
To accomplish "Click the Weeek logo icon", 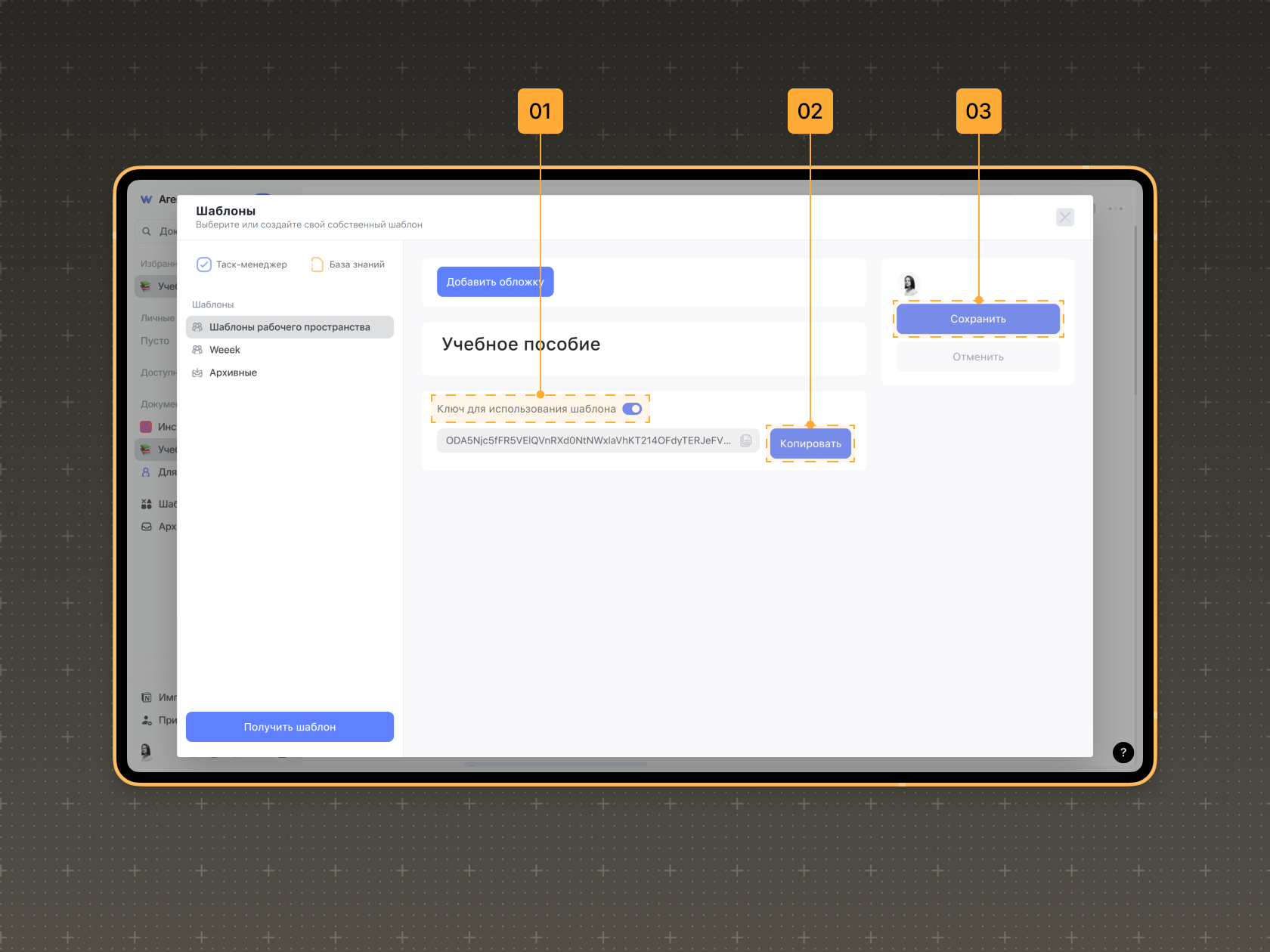I will [147, 199].
